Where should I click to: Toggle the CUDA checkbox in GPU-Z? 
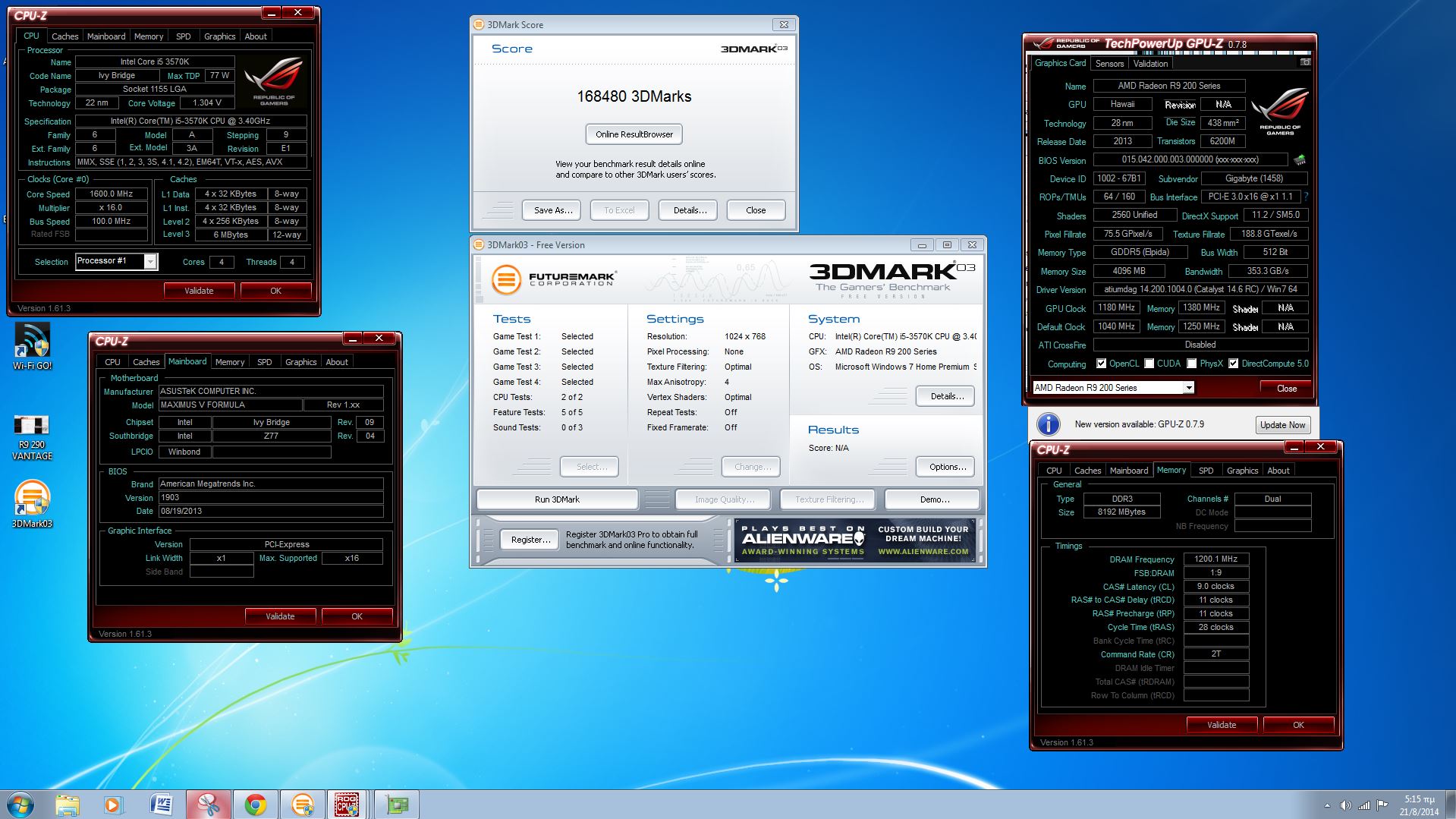tap(1149, 364)
